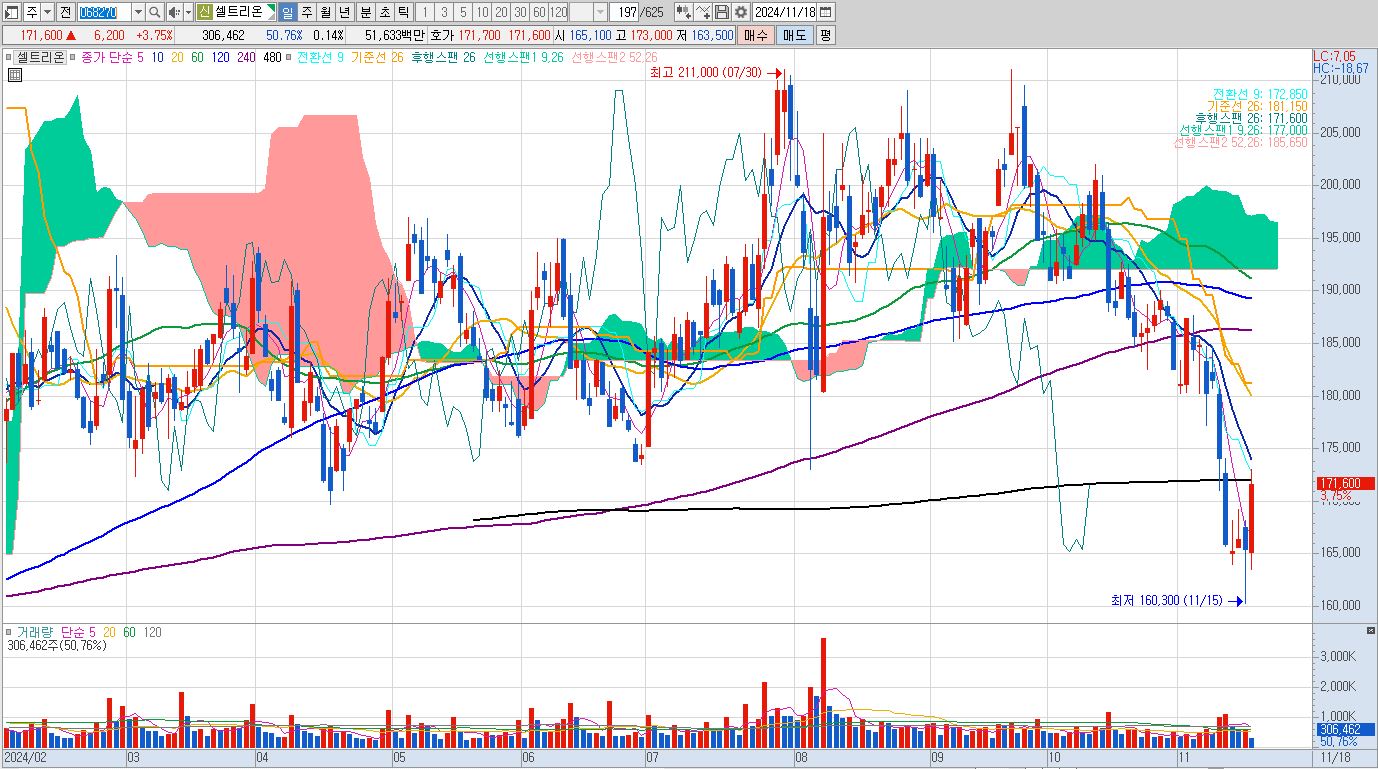The height and width of the screenshot is (769, 1378).
Task: Click the 매도 sell button
Action: click(x=795, y=35)
